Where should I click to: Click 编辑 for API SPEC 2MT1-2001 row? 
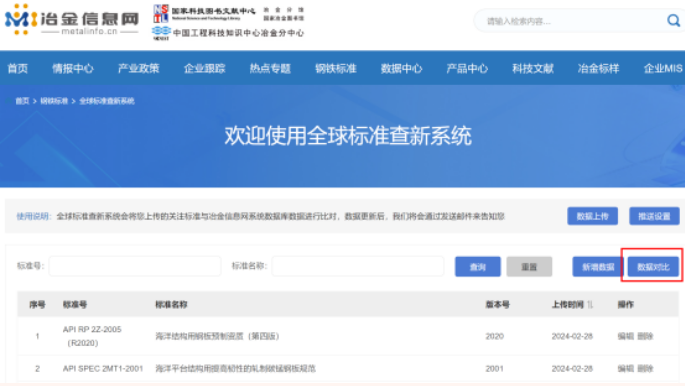(625, 369)
